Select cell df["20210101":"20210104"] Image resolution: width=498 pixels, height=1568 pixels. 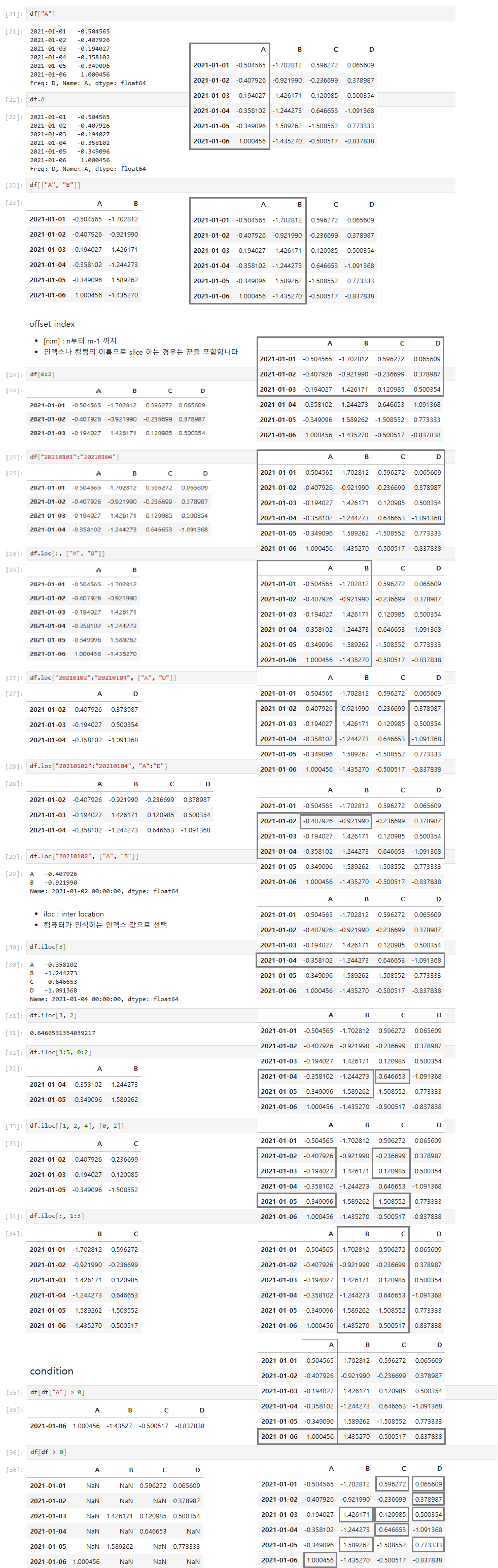[141, 457]
